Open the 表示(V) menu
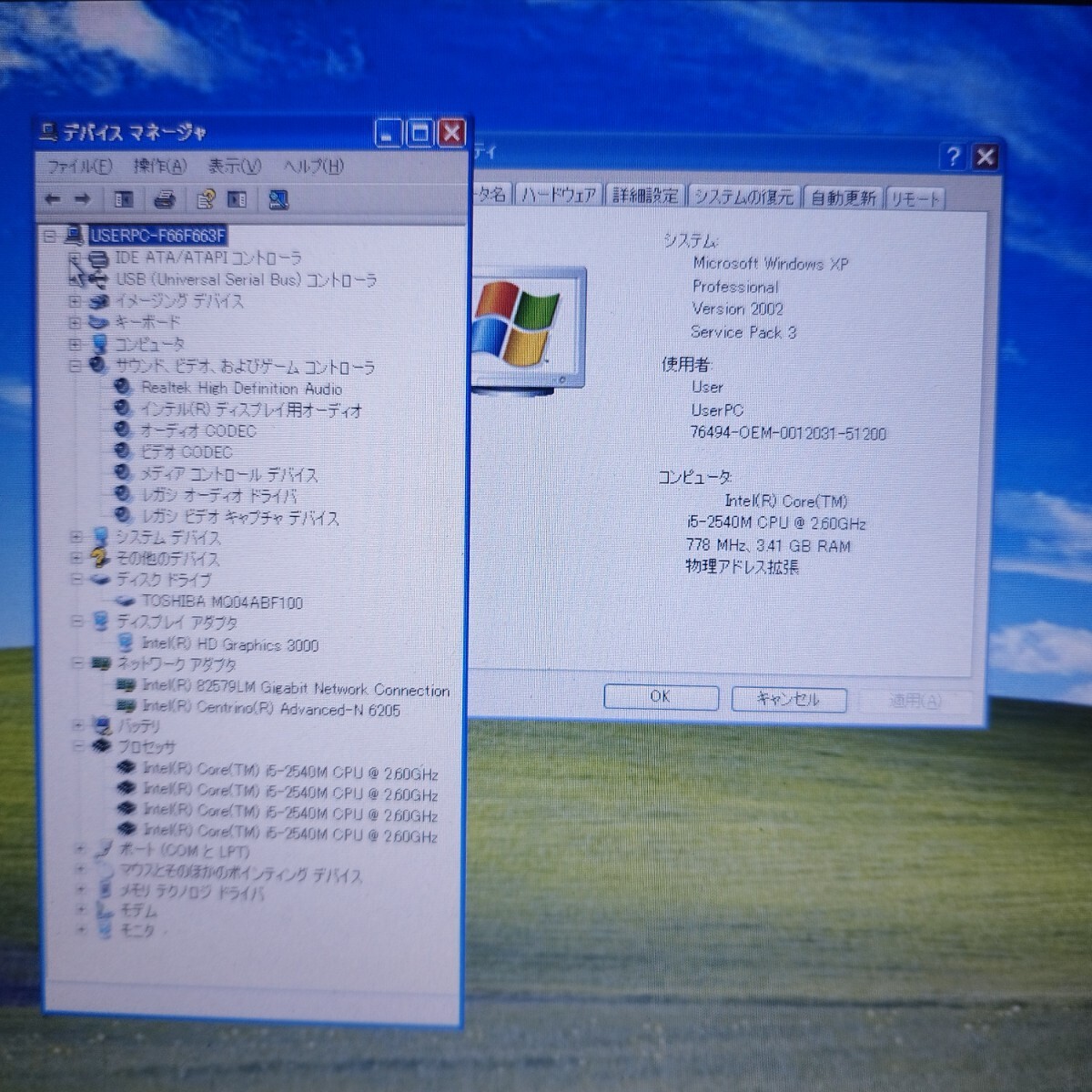 point(234,166)
